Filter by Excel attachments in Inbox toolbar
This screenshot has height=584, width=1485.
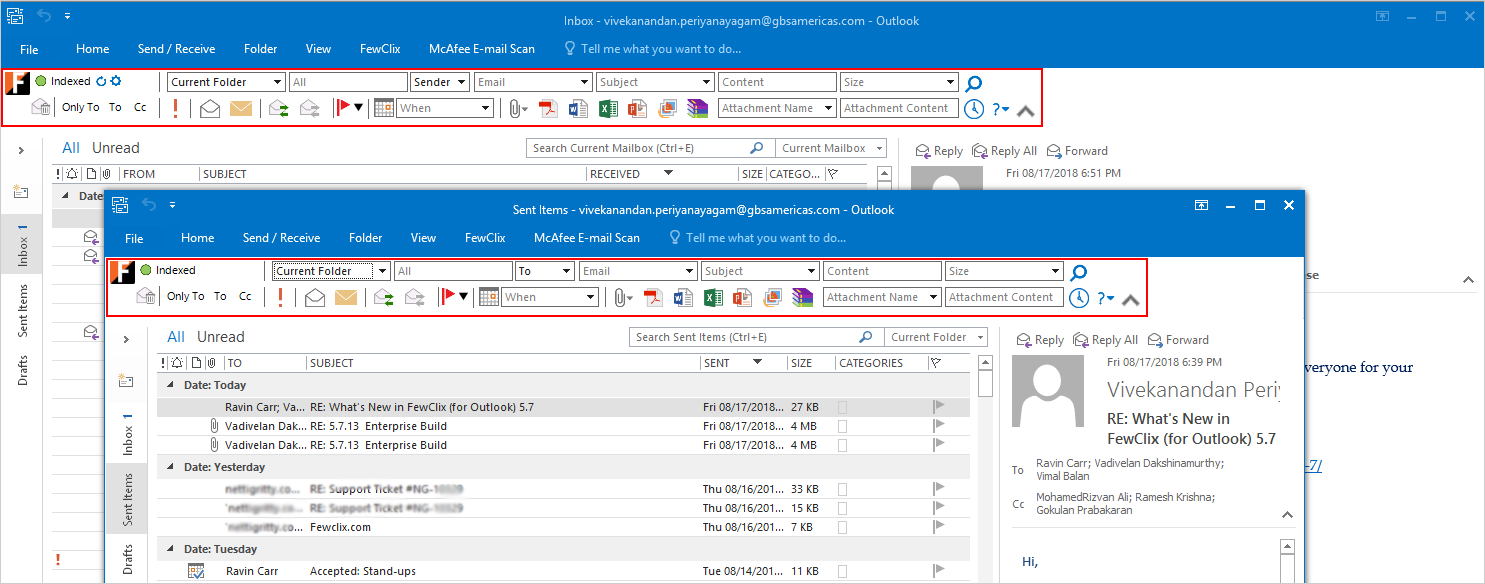coord(608,108)
